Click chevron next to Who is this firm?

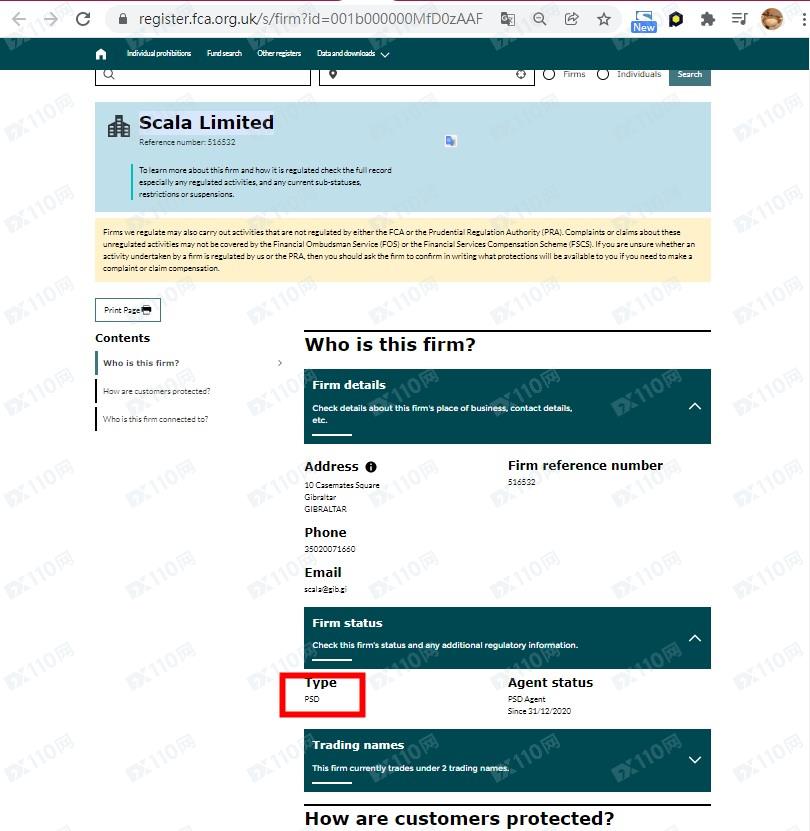click(280, 363)
